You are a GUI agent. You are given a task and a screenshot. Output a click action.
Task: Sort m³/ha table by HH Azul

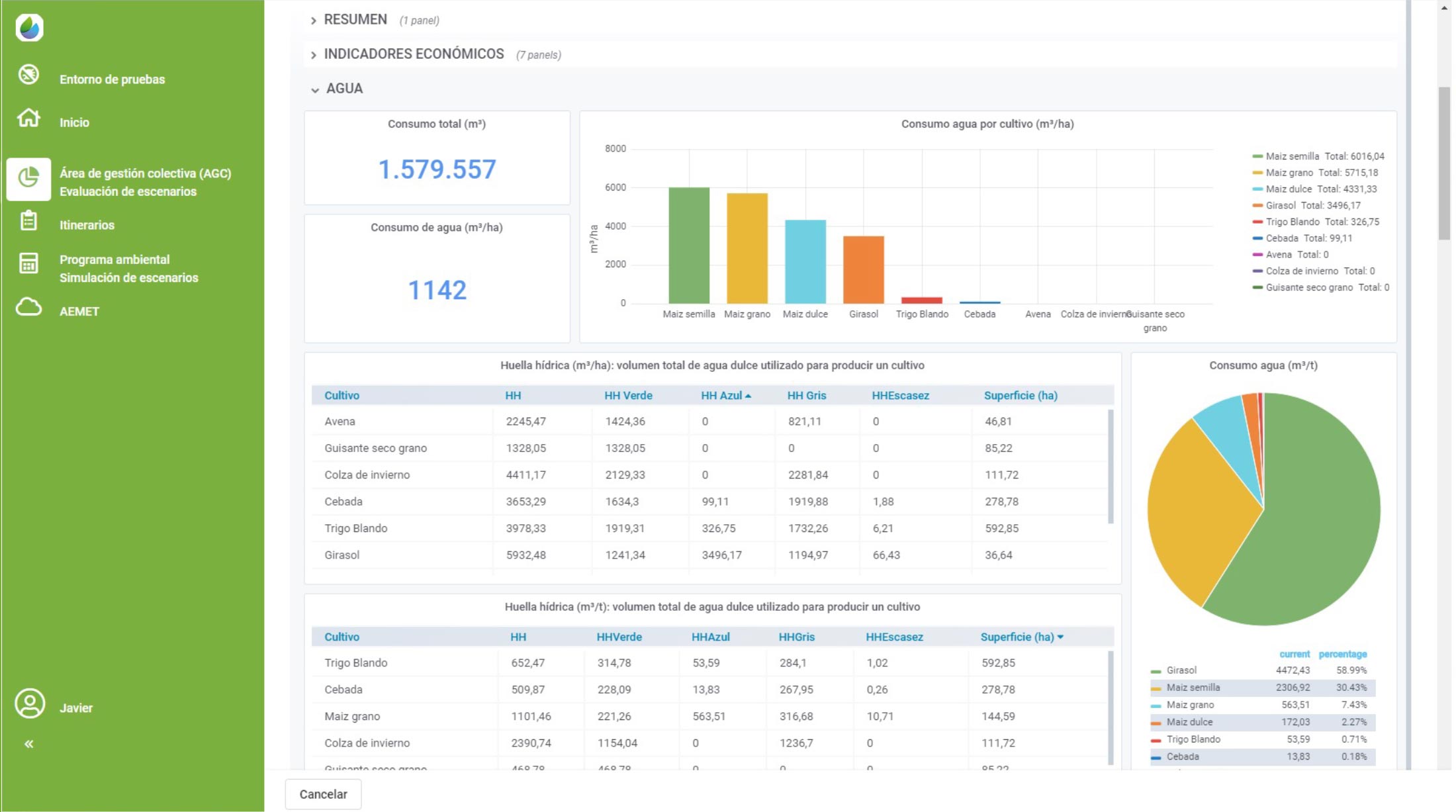(725, 395)
